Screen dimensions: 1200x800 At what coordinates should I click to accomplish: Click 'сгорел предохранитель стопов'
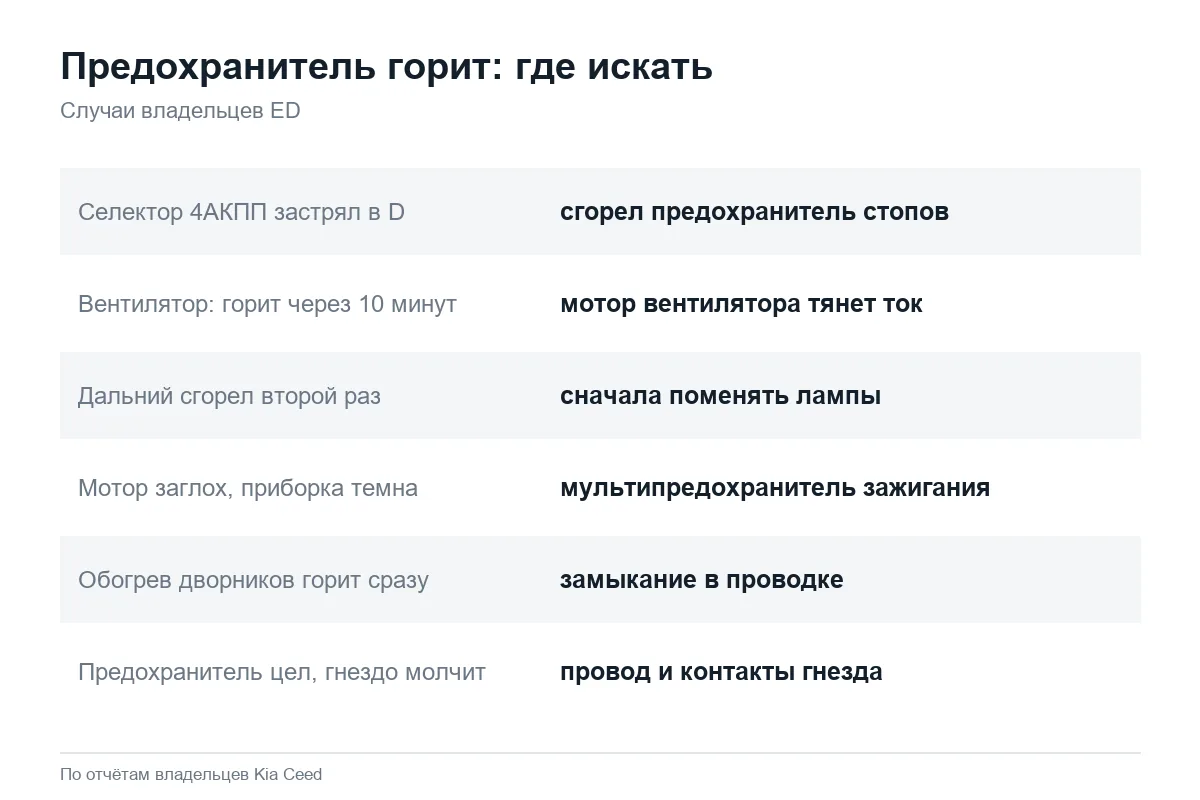[x=754, y=212]
